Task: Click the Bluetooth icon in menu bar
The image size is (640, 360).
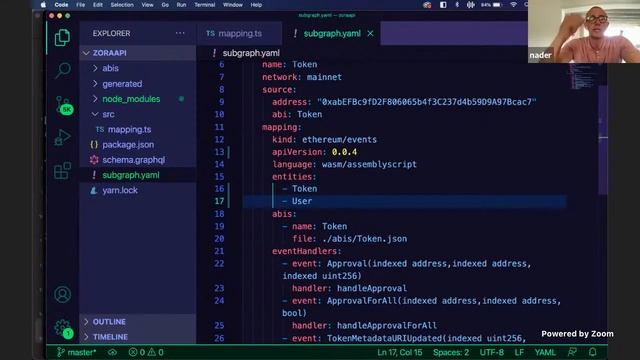Action: click(x=457, y=5)
